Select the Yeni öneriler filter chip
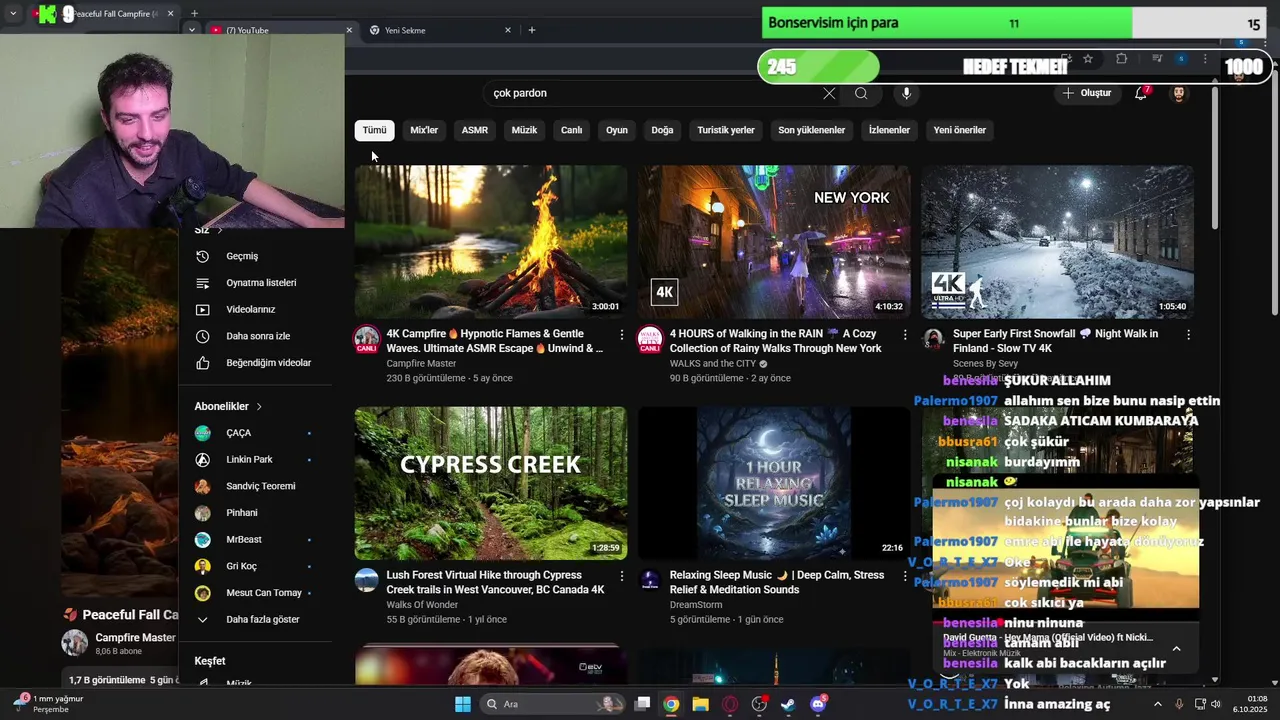This screenshot has height=720, width=1280. pyautogui.click(x=960, y=130)
